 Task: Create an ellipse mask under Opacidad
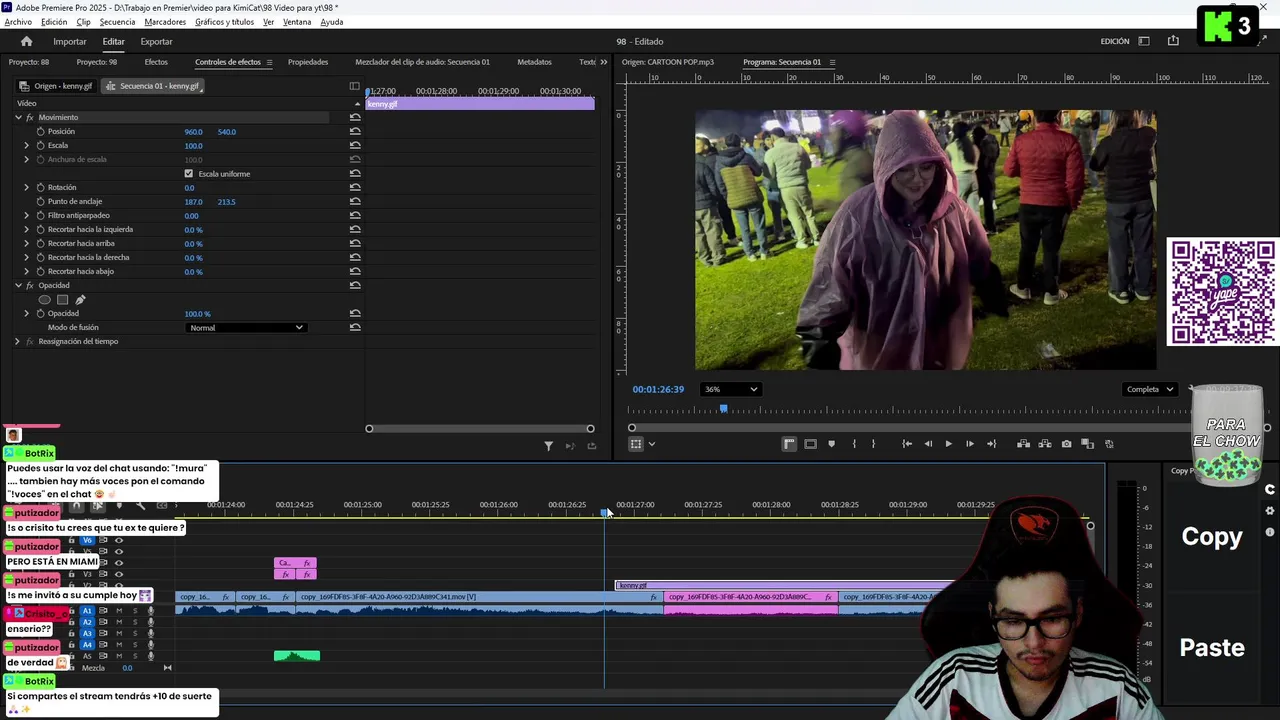44,299
